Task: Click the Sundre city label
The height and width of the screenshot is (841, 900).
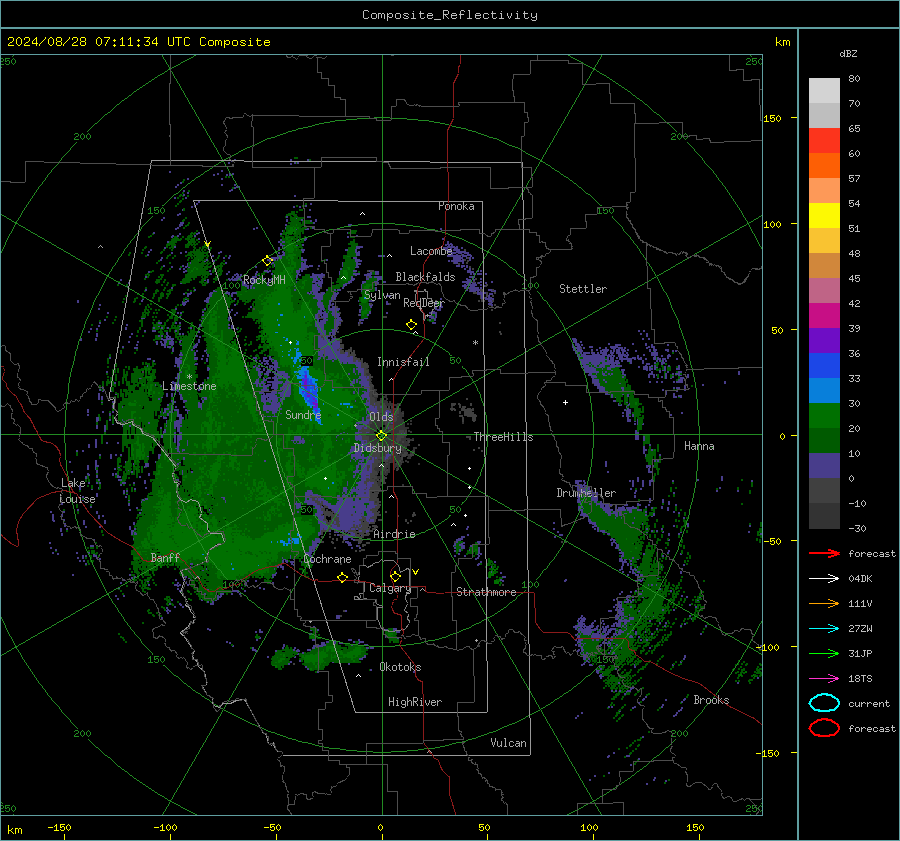Action: pos(303,415)
